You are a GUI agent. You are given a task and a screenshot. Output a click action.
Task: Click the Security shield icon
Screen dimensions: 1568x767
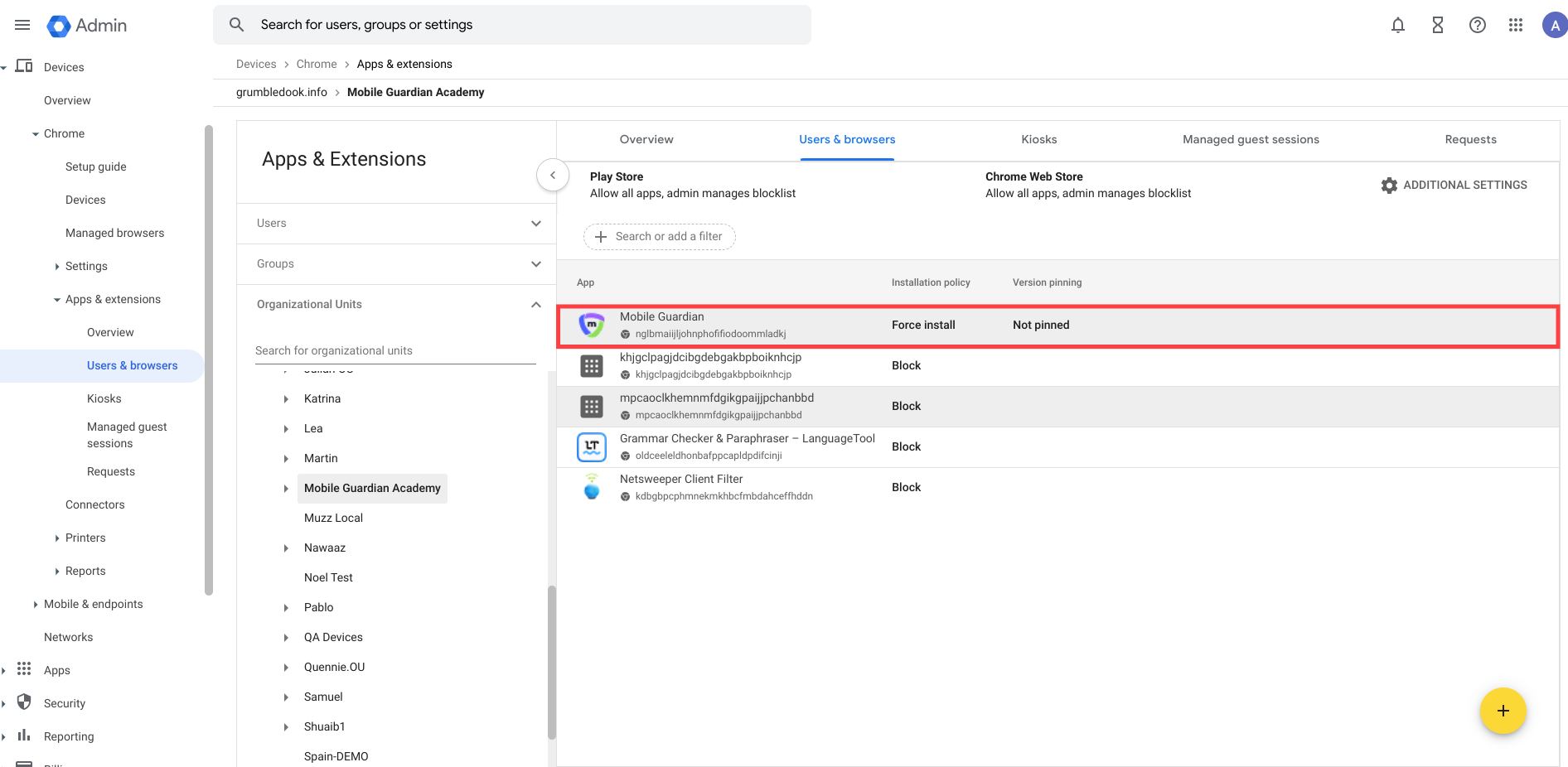click(24, 702)
